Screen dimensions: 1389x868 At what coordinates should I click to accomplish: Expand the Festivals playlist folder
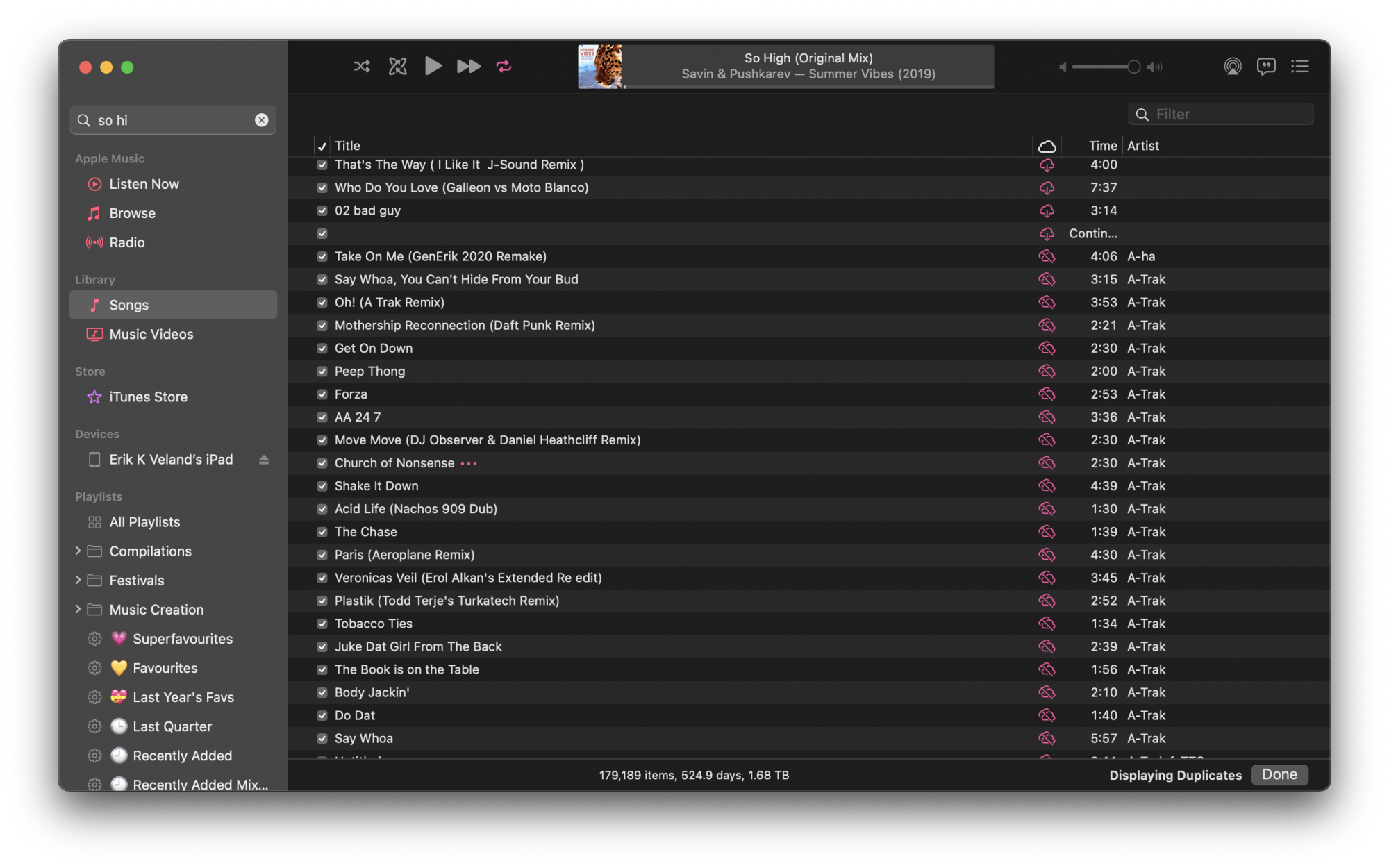click(78, 580)
